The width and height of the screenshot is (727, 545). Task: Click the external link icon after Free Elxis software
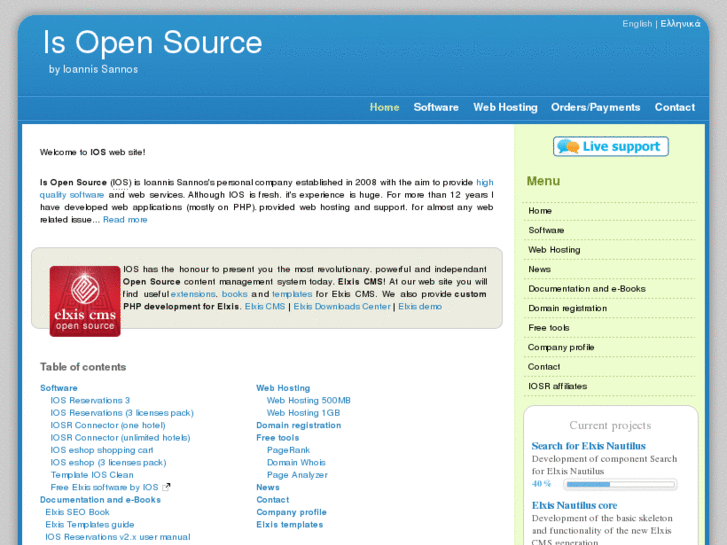point(166,487)
